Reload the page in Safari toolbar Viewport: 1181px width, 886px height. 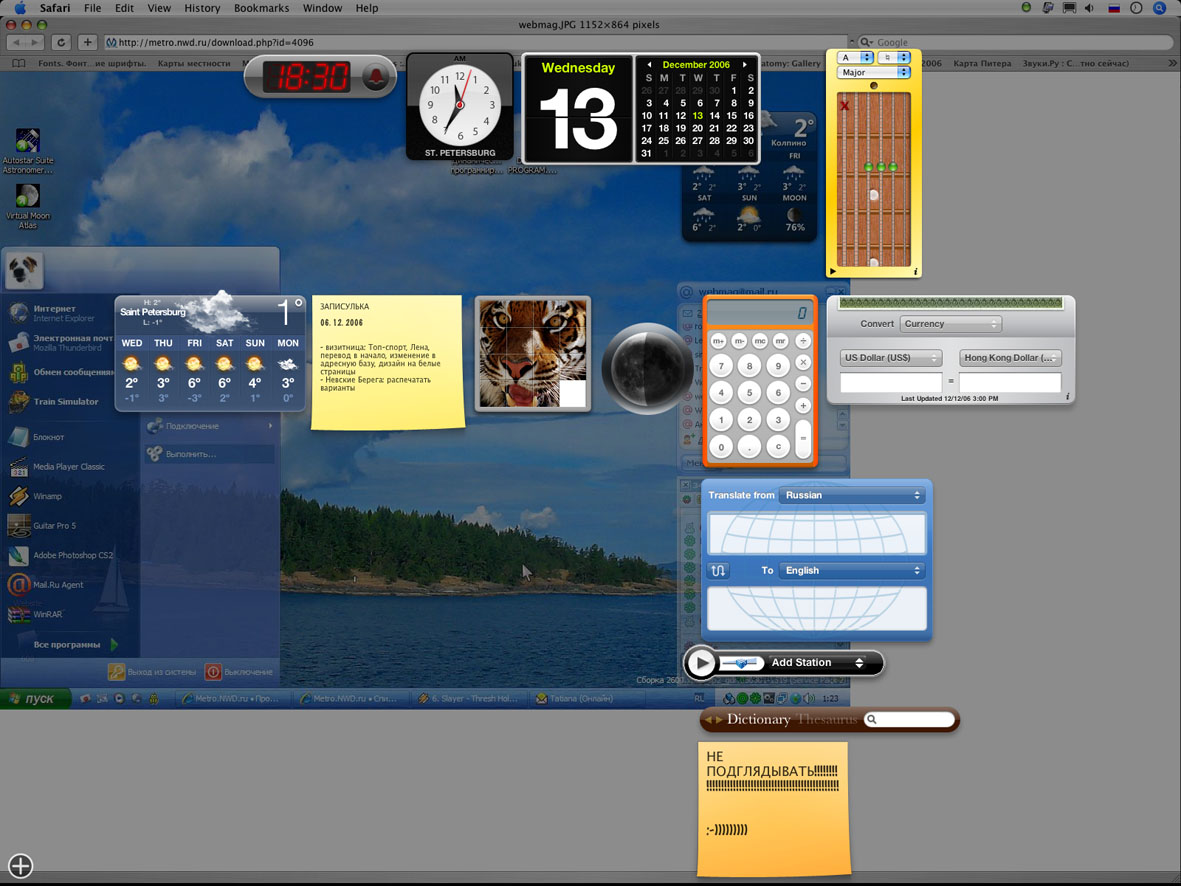coord(61,42)
